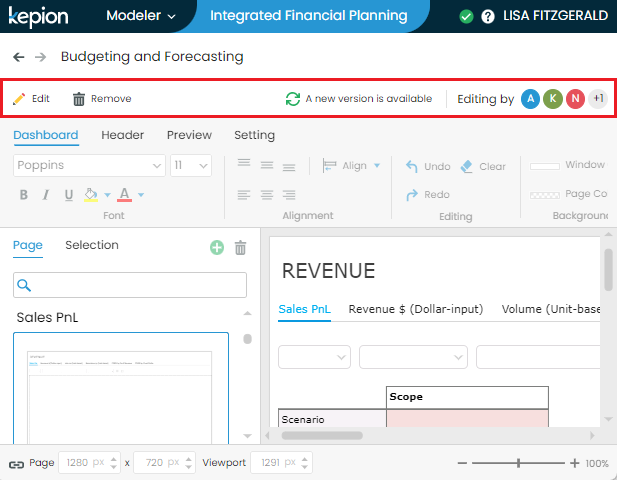The image size is (617, 480).
Task: Open the Volume (Unit-based) tab
Action: point(550,309)
